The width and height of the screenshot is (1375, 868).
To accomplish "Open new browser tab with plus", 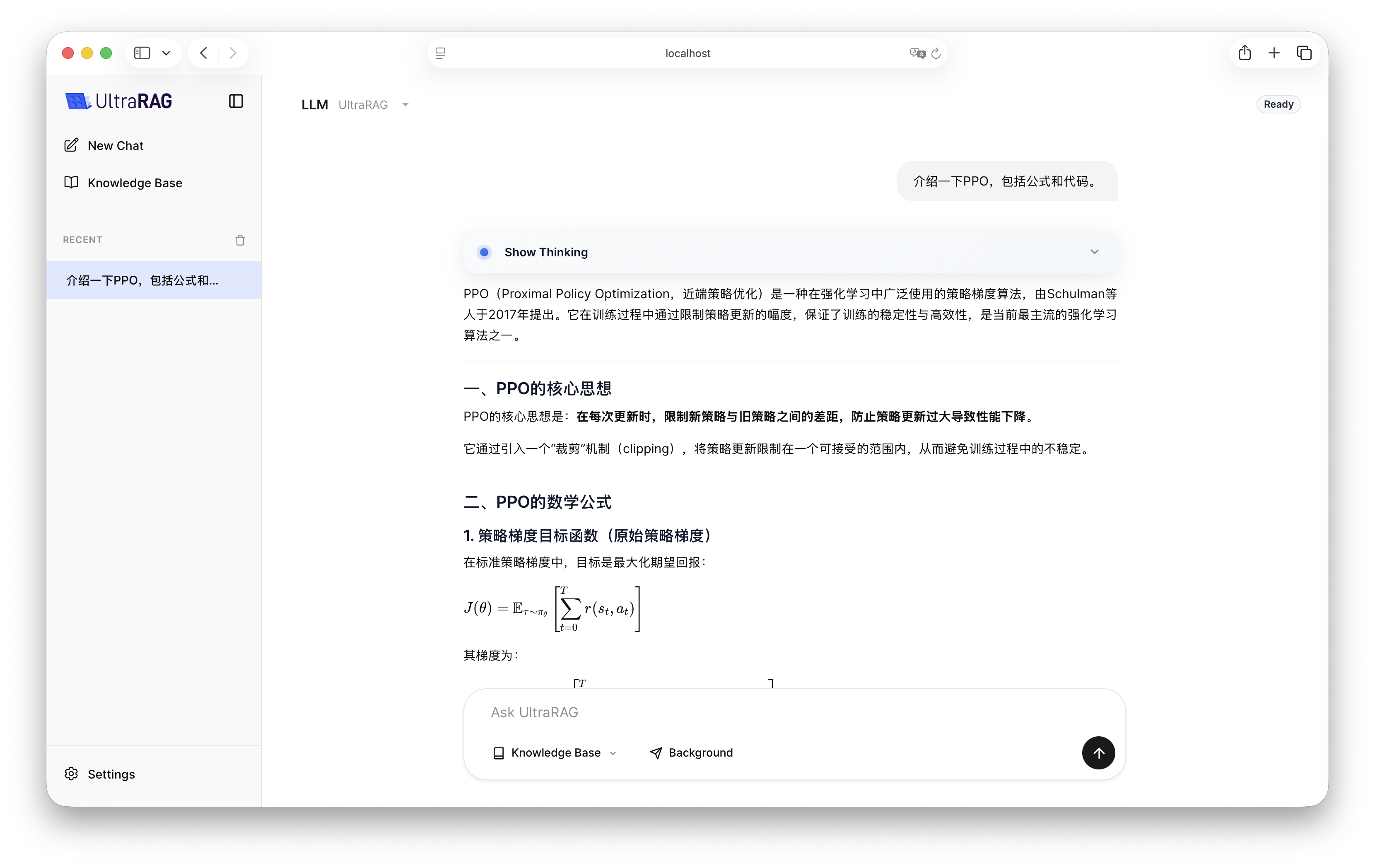I will tap(1274, 53).
